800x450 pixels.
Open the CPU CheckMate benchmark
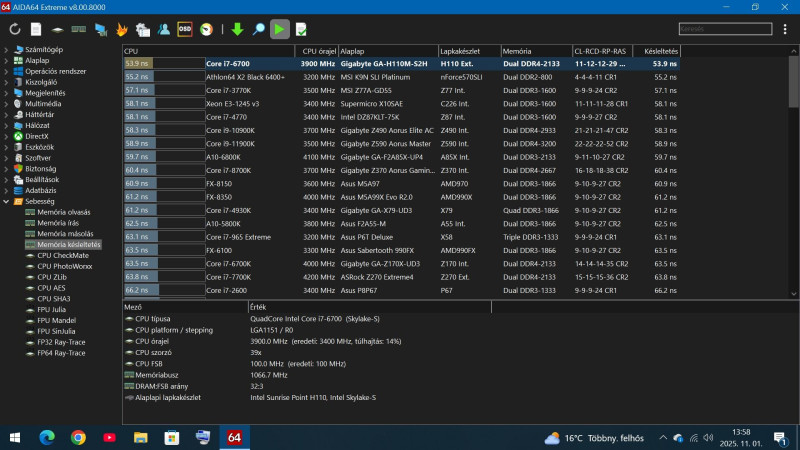63,256
